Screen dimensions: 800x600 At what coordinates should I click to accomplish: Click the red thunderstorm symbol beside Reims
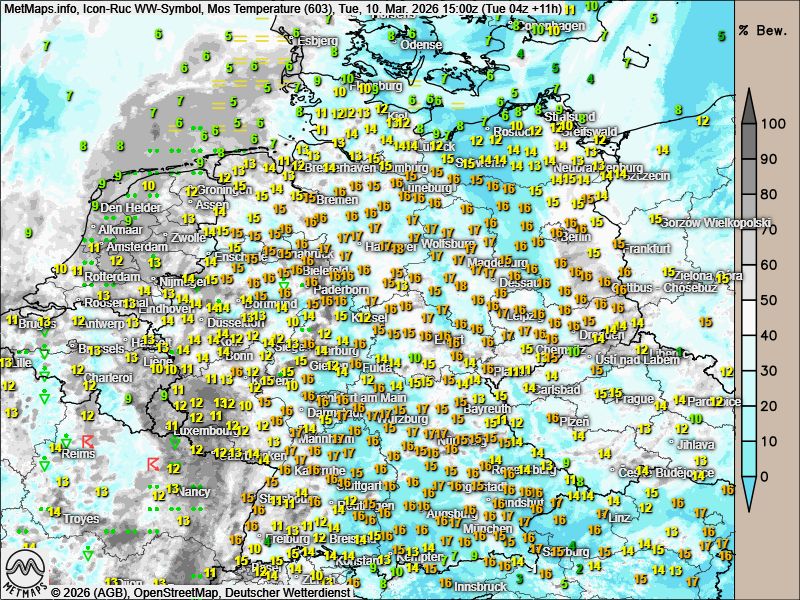pyautogui.click(x=88, y=440)
